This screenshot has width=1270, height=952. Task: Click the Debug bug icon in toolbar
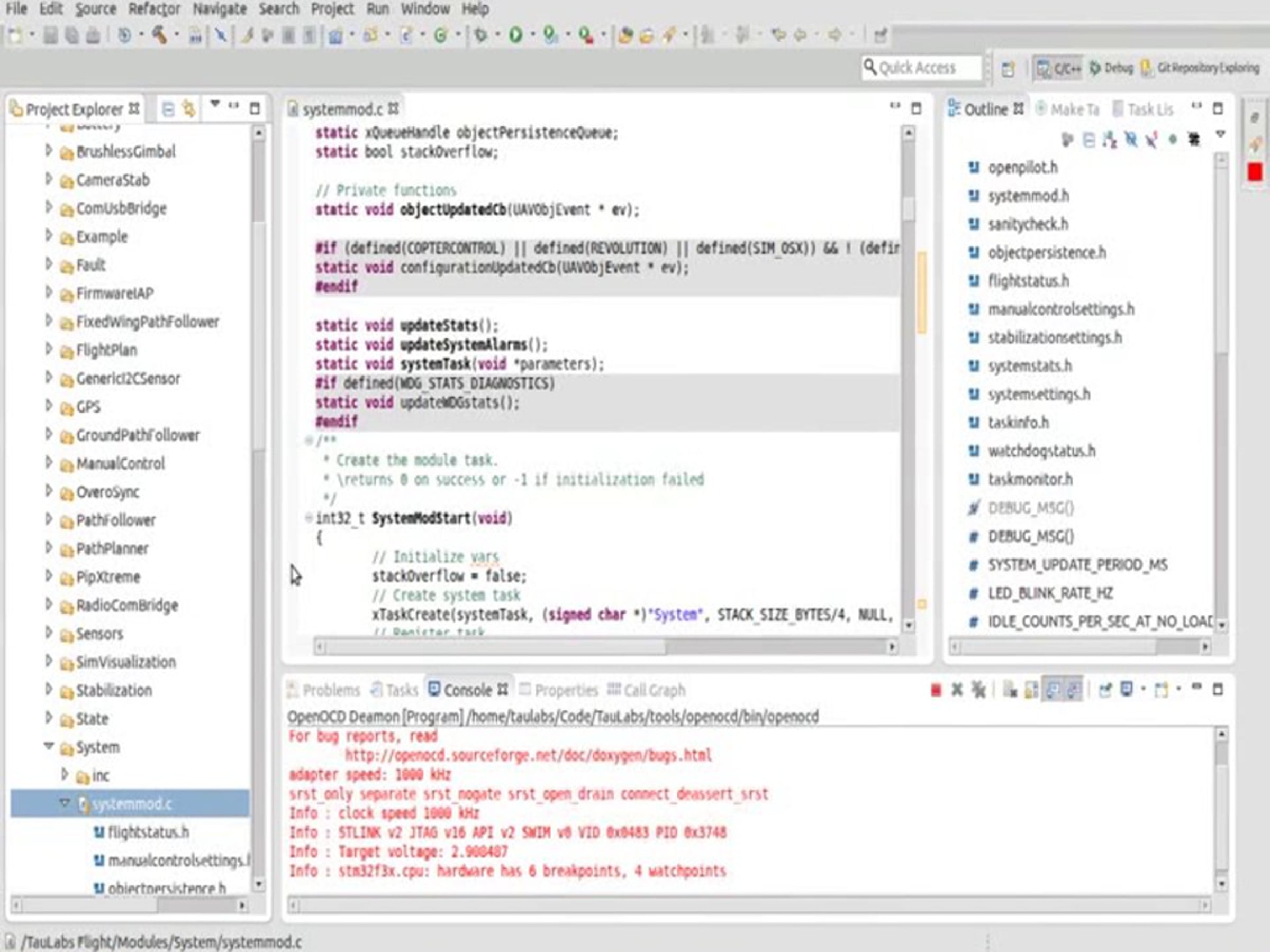tap(480, 35)
